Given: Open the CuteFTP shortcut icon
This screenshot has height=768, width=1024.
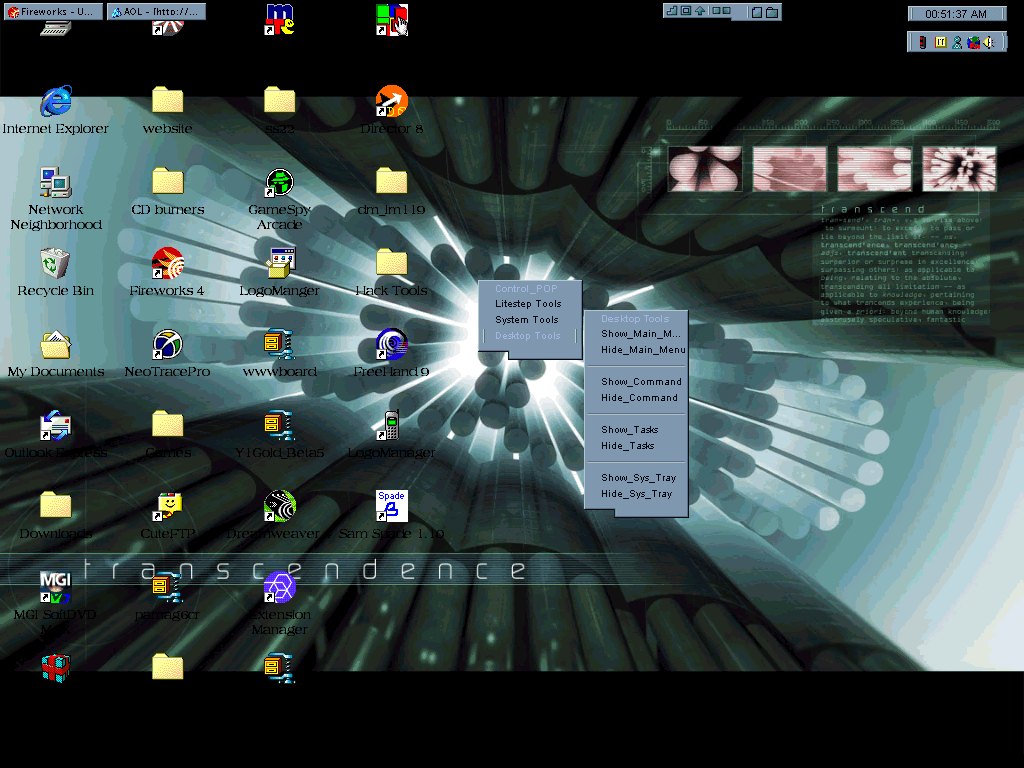Looking at the screenshot, I should (x=167, y=507).
